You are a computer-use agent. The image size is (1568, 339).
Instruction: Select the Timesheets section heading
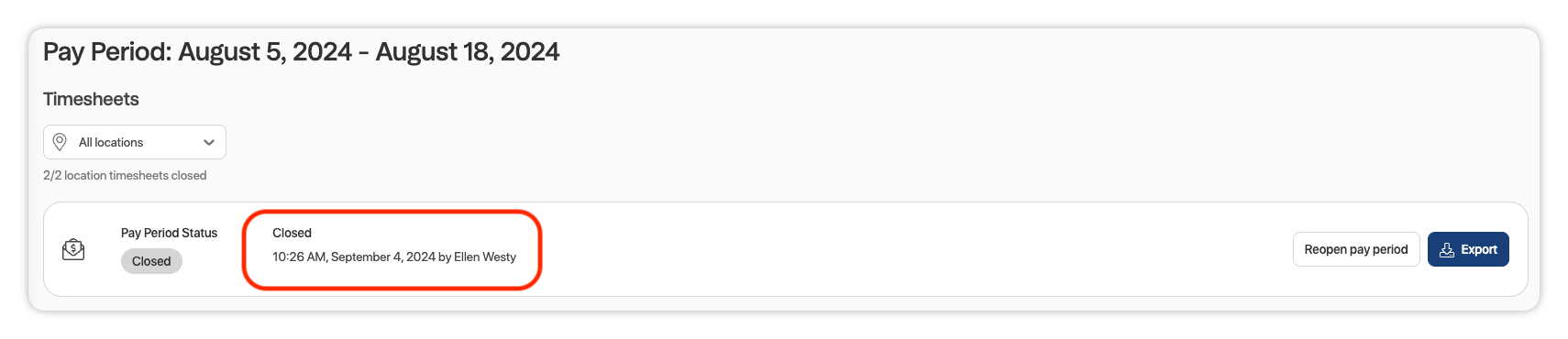tap(91, 99)
